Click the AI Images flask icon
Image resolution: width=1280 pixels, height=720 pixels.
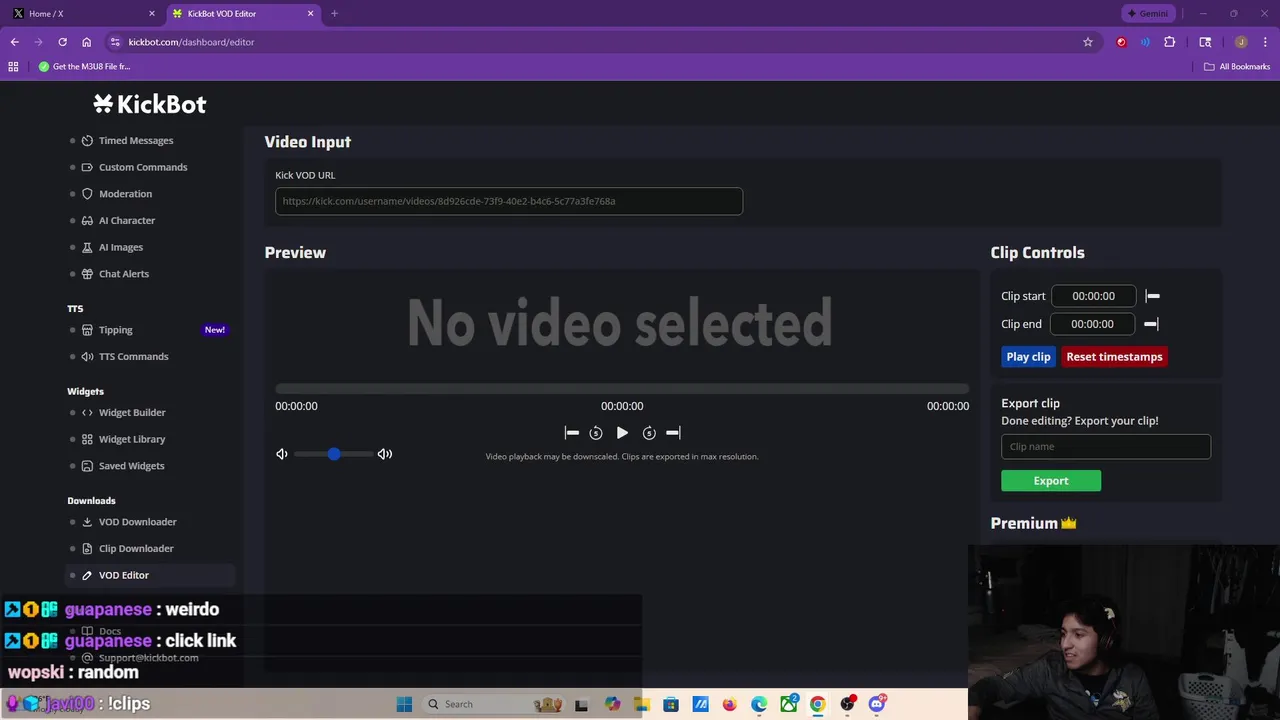pos(87,247)
